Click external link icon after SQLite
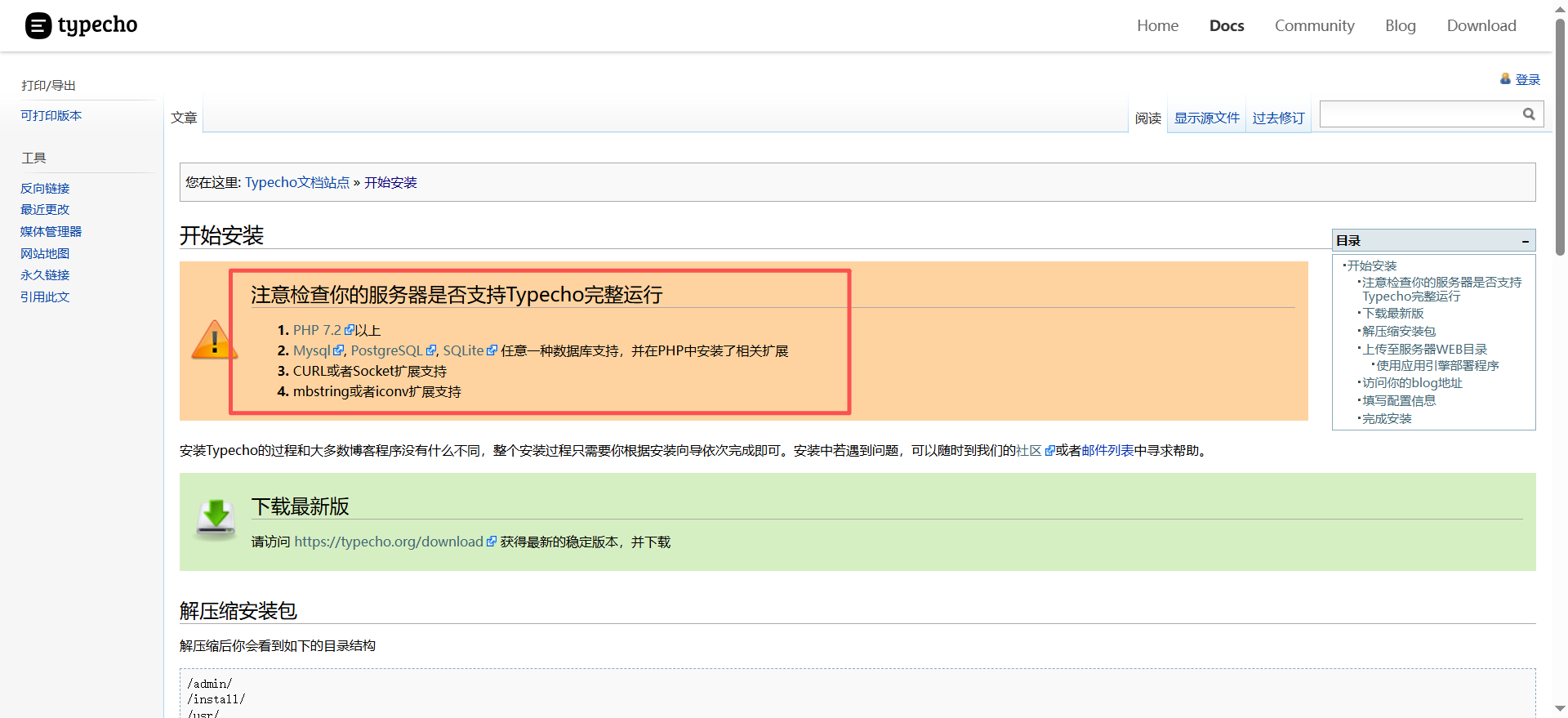The image size is (1568, 718). click(492, 350)
